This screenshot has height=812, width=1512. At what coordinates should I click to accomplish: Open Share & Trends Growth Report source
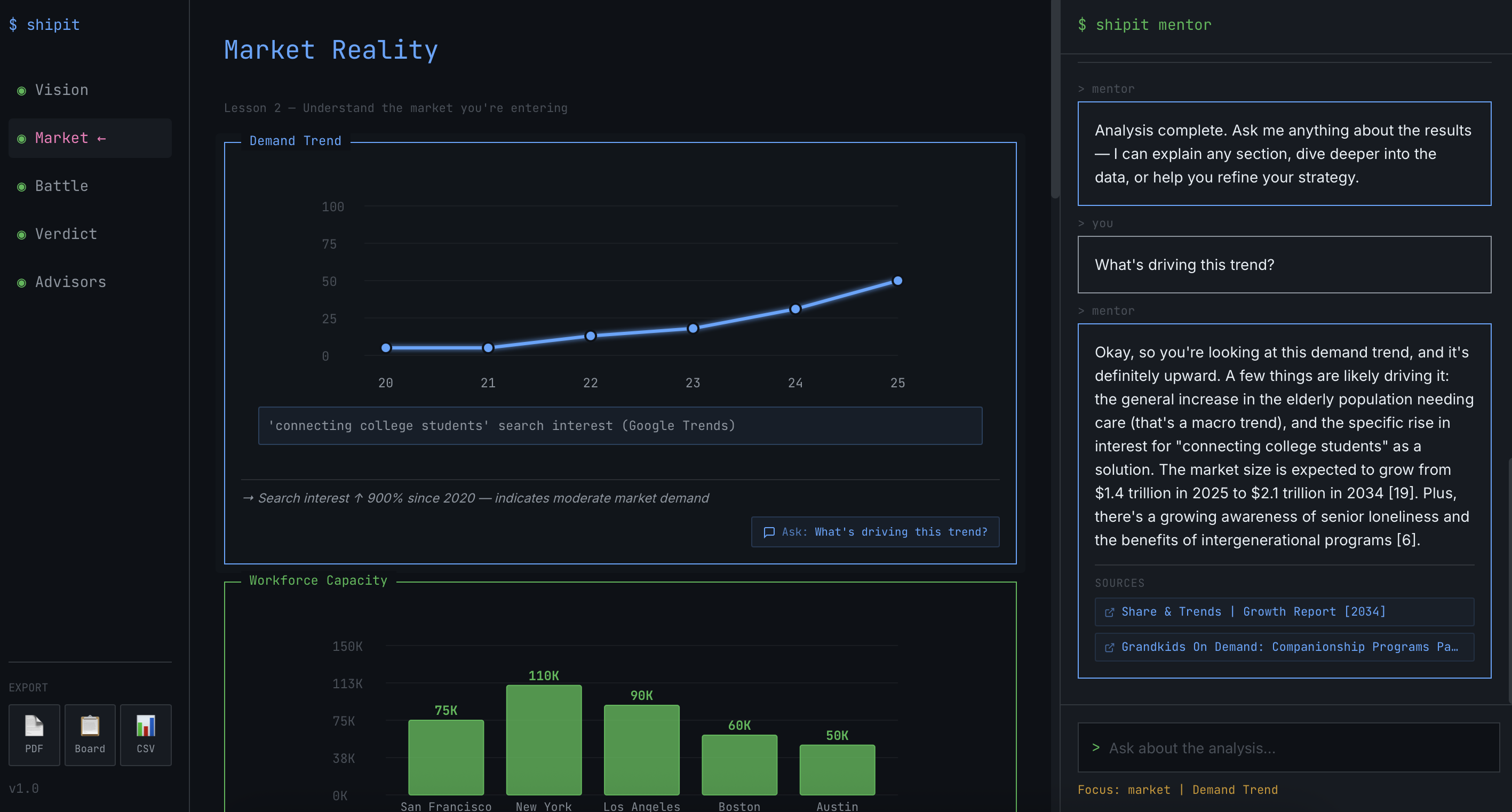1253,612
